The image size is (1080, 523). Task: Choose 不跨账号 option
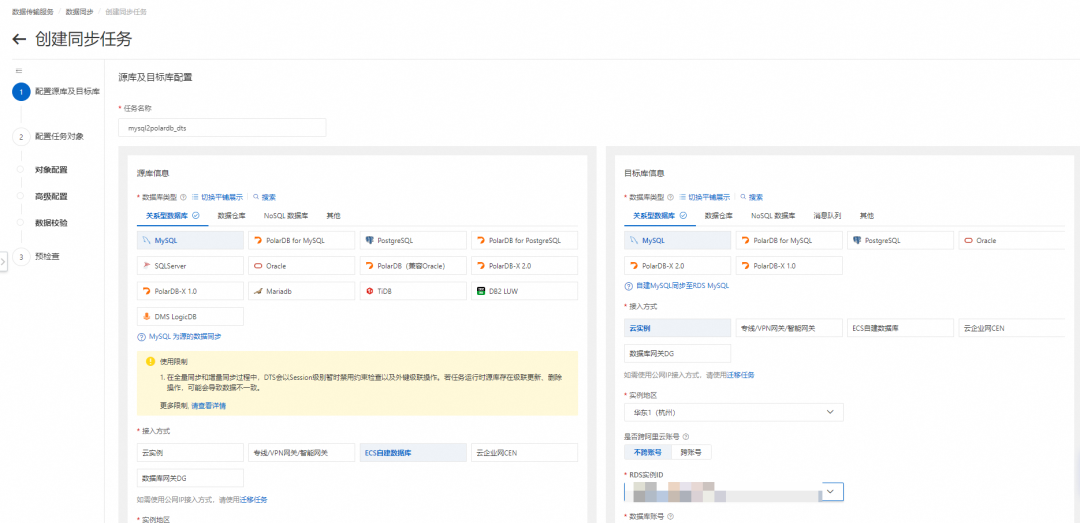(x=647, y=453)
